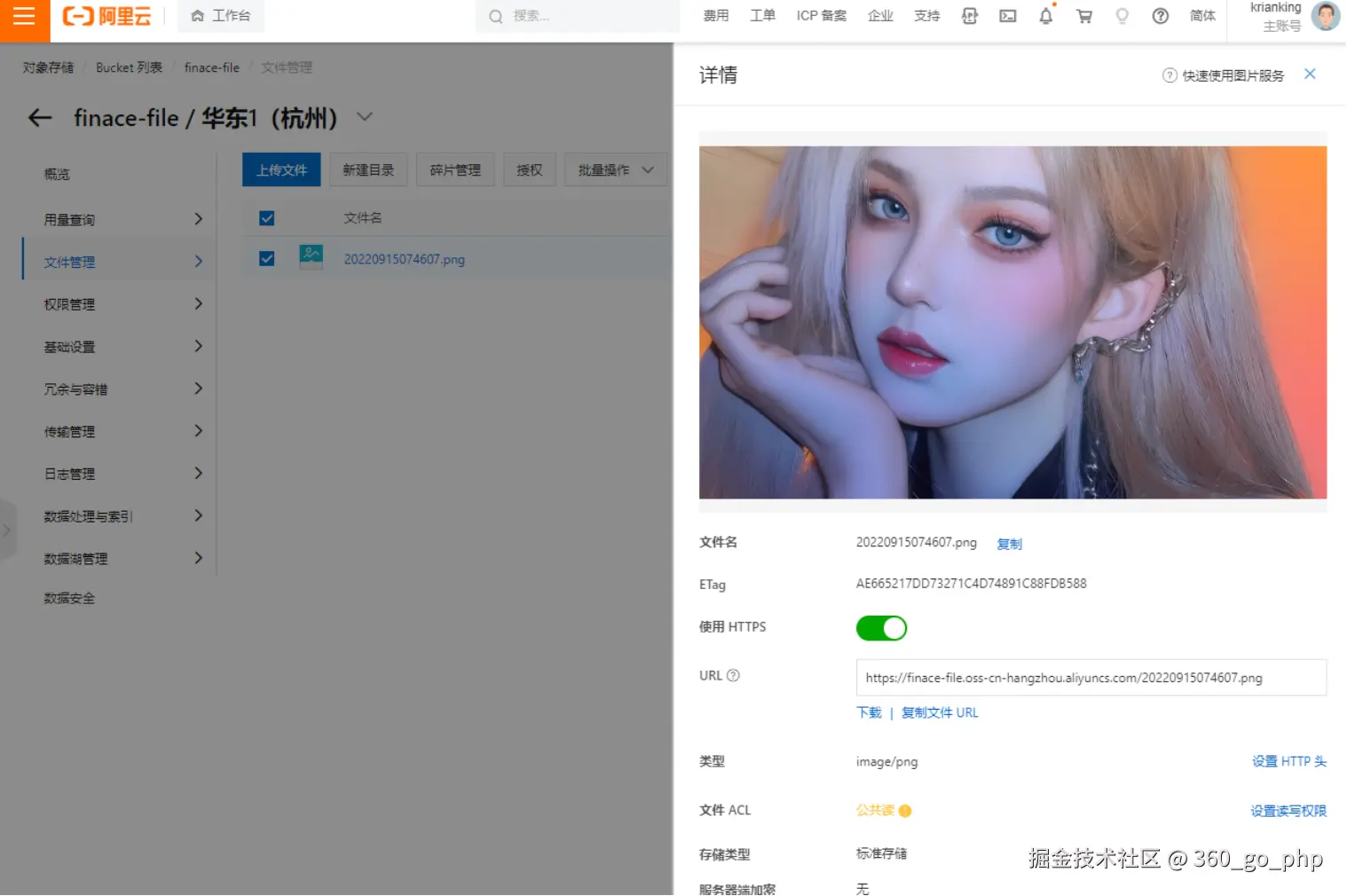The image size is (1347, 896).
Task: Click 复制 next to the file name
Action: pos(1010,544)
